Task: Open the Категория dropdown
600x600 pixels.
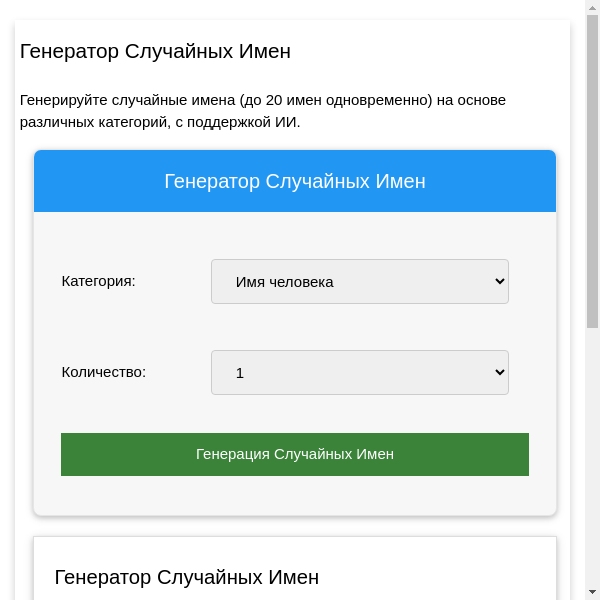Action: pos(359,282)
